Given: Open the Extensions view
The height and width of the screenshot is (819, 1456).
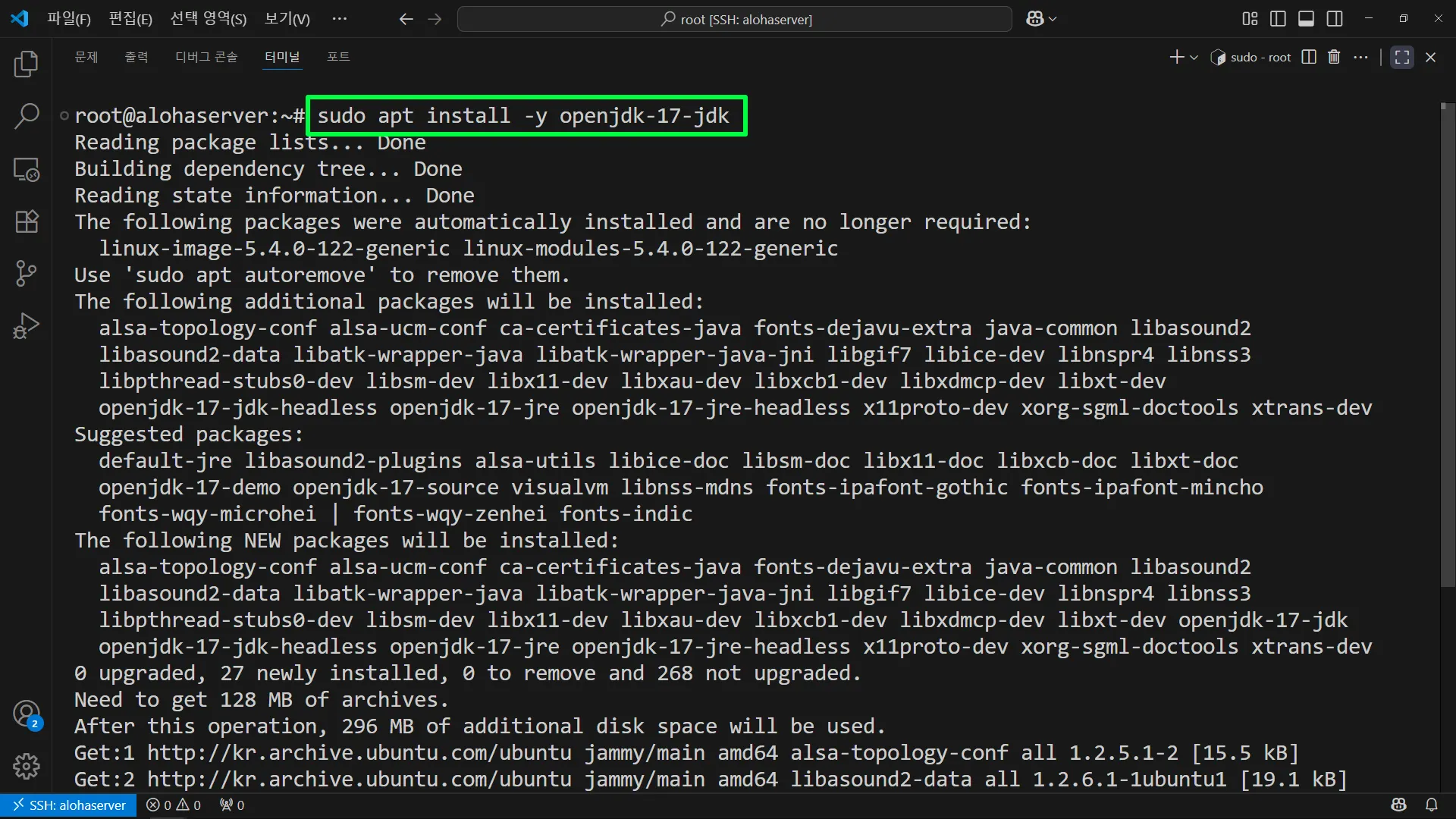Looking at the screenshot, I should (x=27, y=221).
